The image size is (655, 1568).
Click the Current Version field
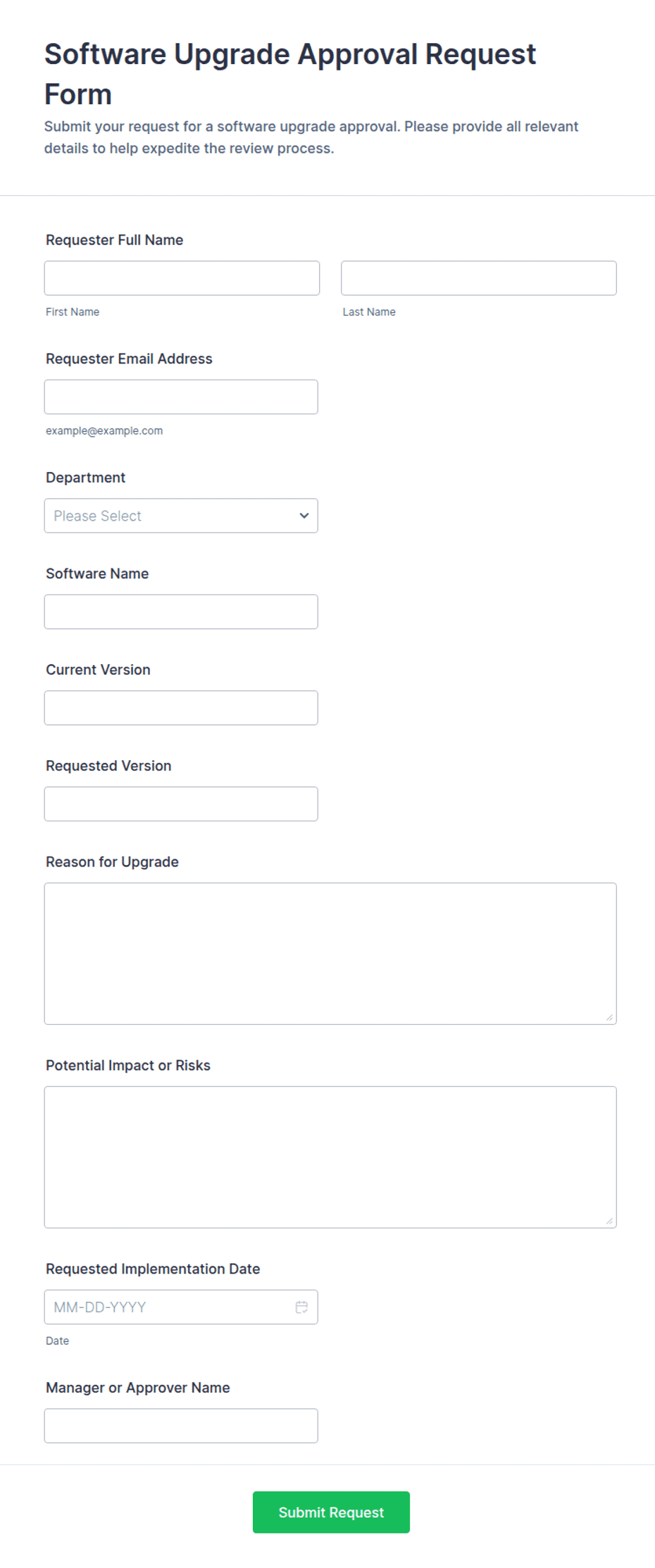point(181,708)
